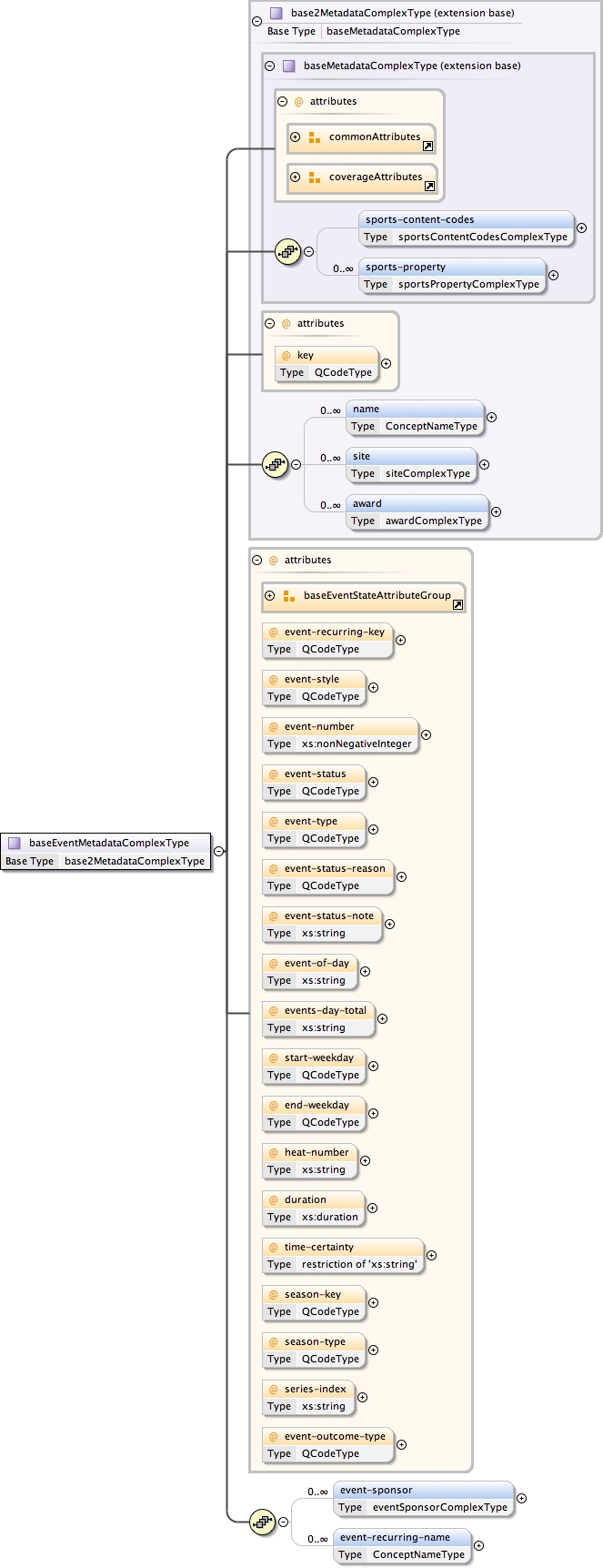Viewport: 603px width, 1568px height.
Task: Click the commonAttributes reference arrow icon
Action: pos(427,146)
